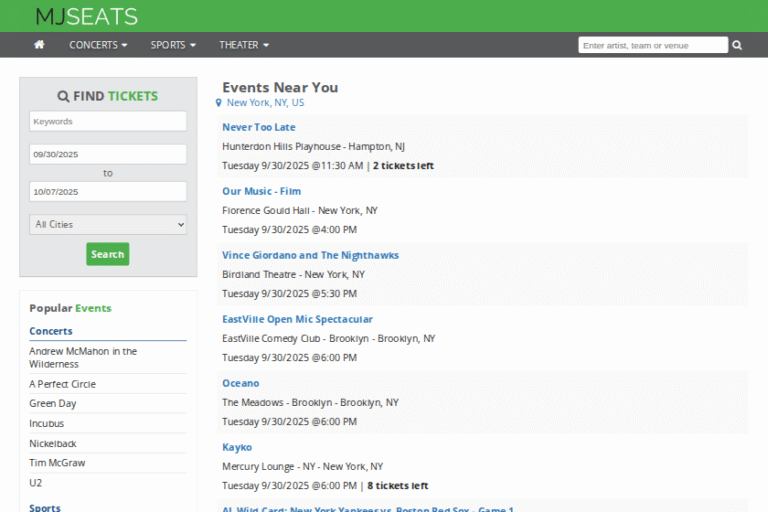The image size is (768, 512).
Task: Click the MJ Seats logo
Action: coord(86,16)
